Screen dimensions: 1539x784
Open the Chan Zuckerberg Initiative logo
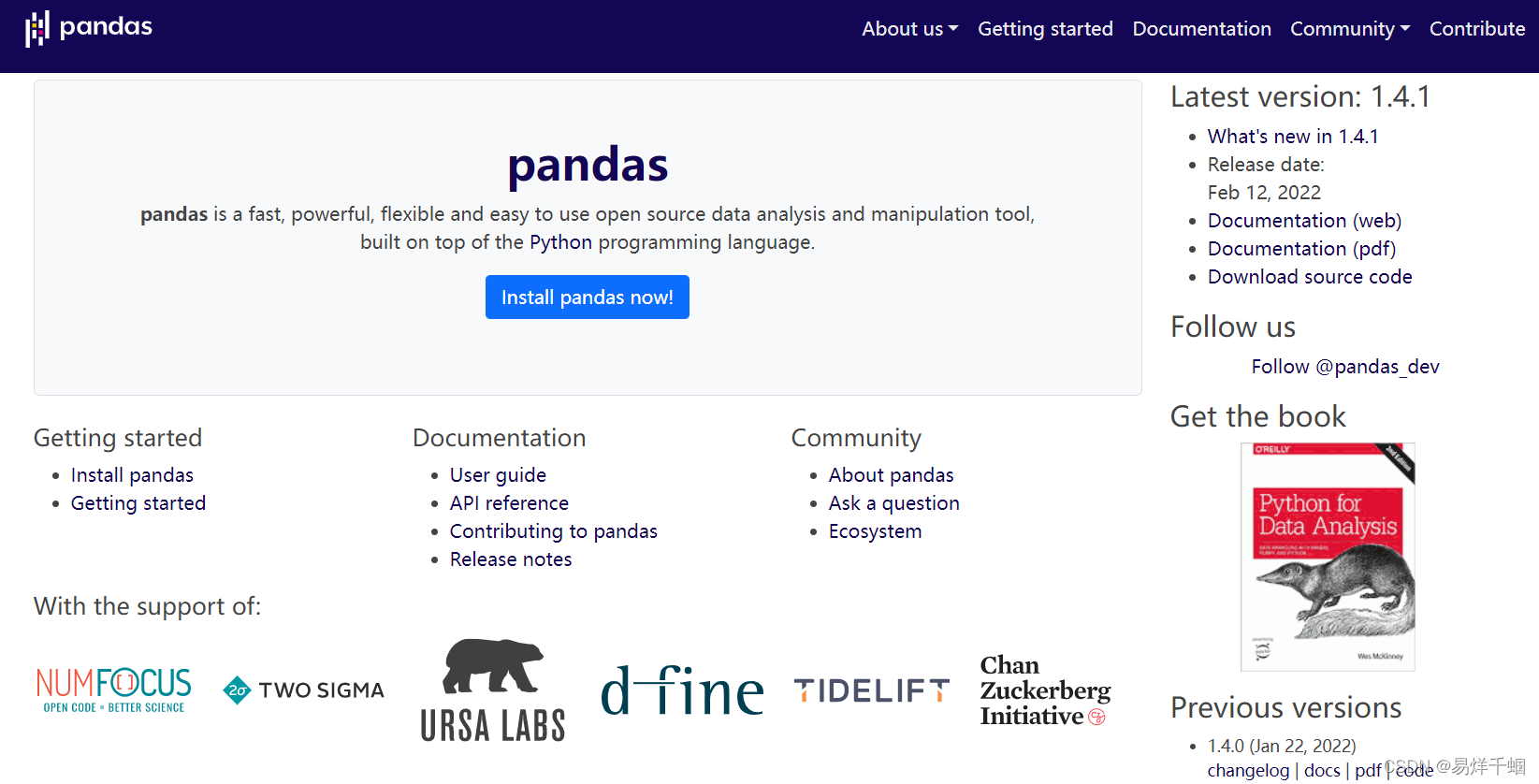1045,690
